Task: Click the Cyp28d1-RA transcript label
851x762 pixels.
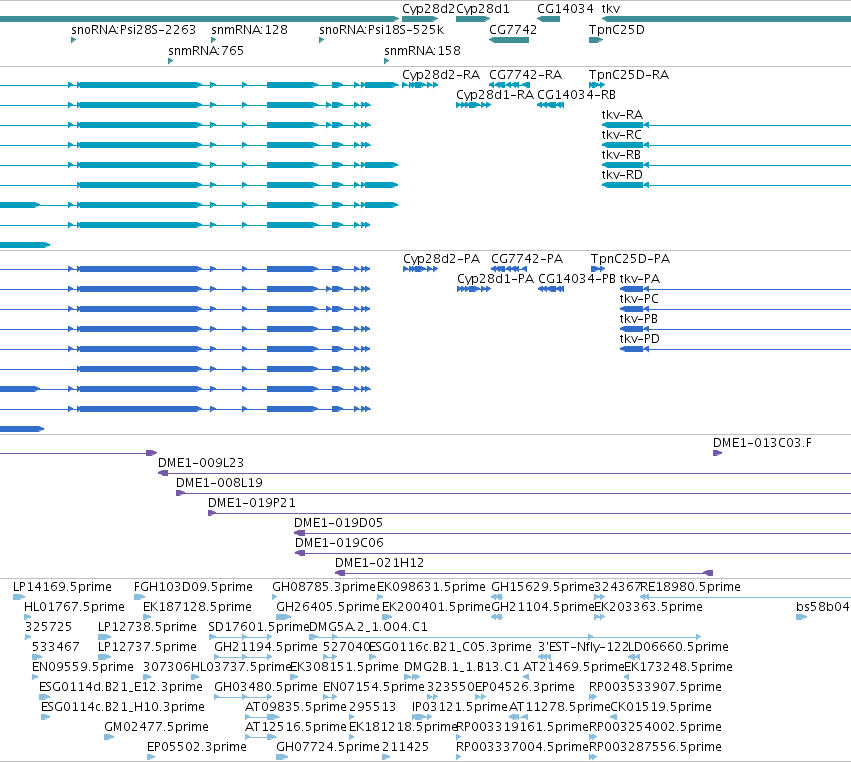Action: (494, 95)
